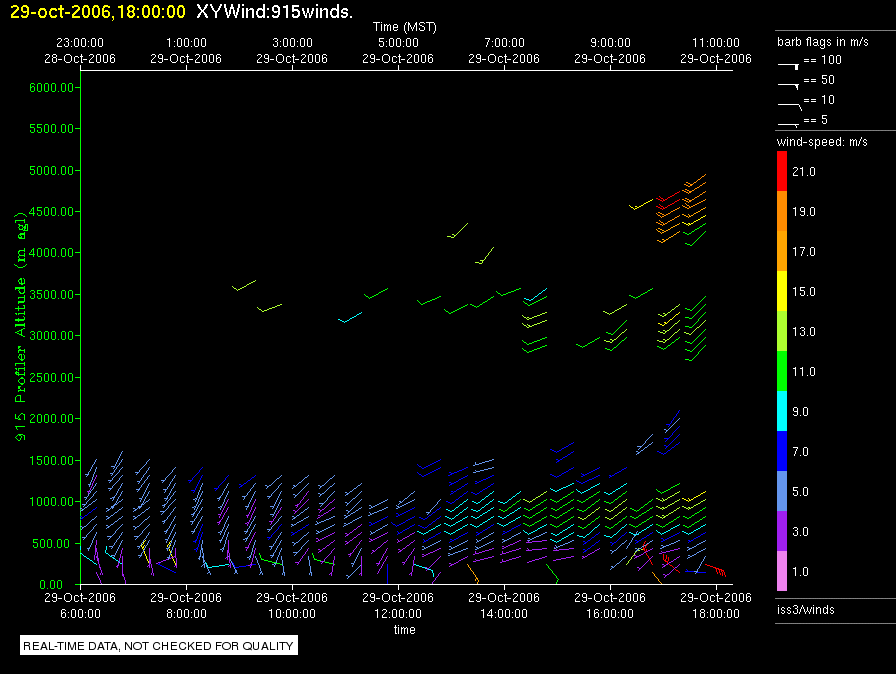
Task: Click the '5:00:00' MST top axis tick label
Action: click(x=398, y=43)
